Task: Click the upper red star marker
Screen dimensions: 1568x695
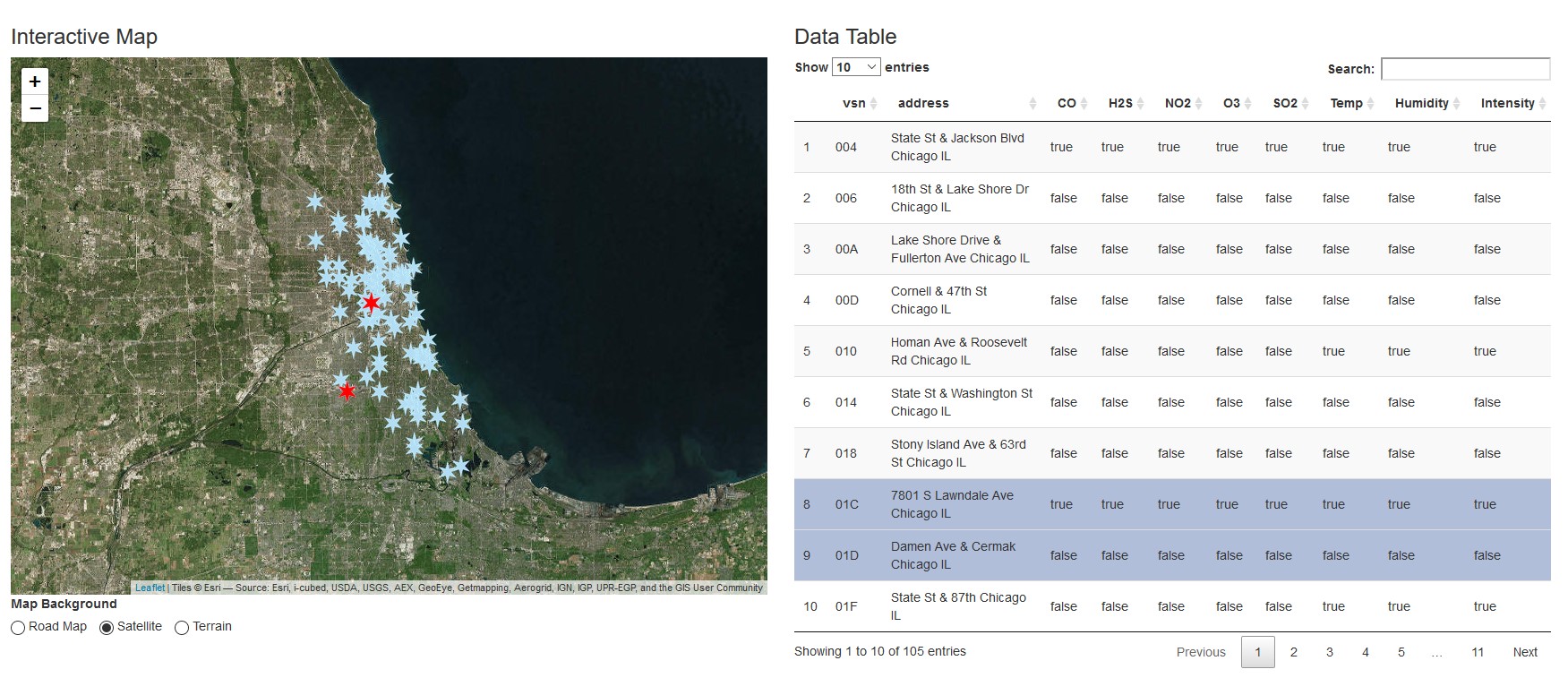Action: click(x=371, y=303)
